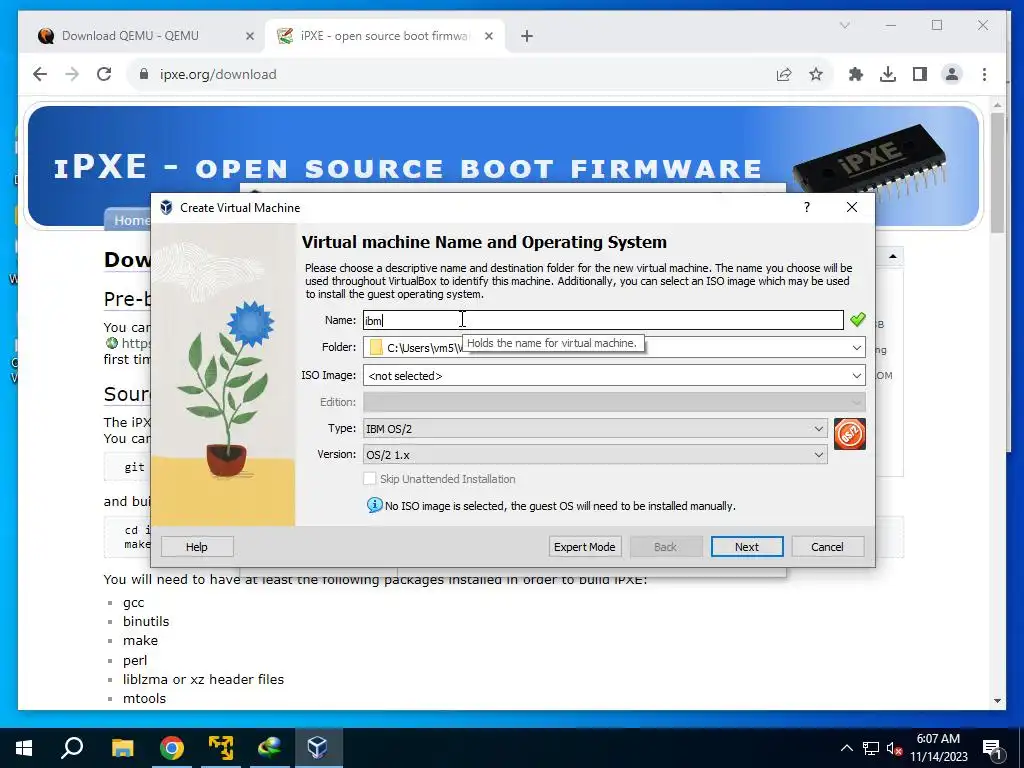Open the Type IBM OS/2 dropdown
This screenshot has width=1024, height=768.
(x=595, y=428)
